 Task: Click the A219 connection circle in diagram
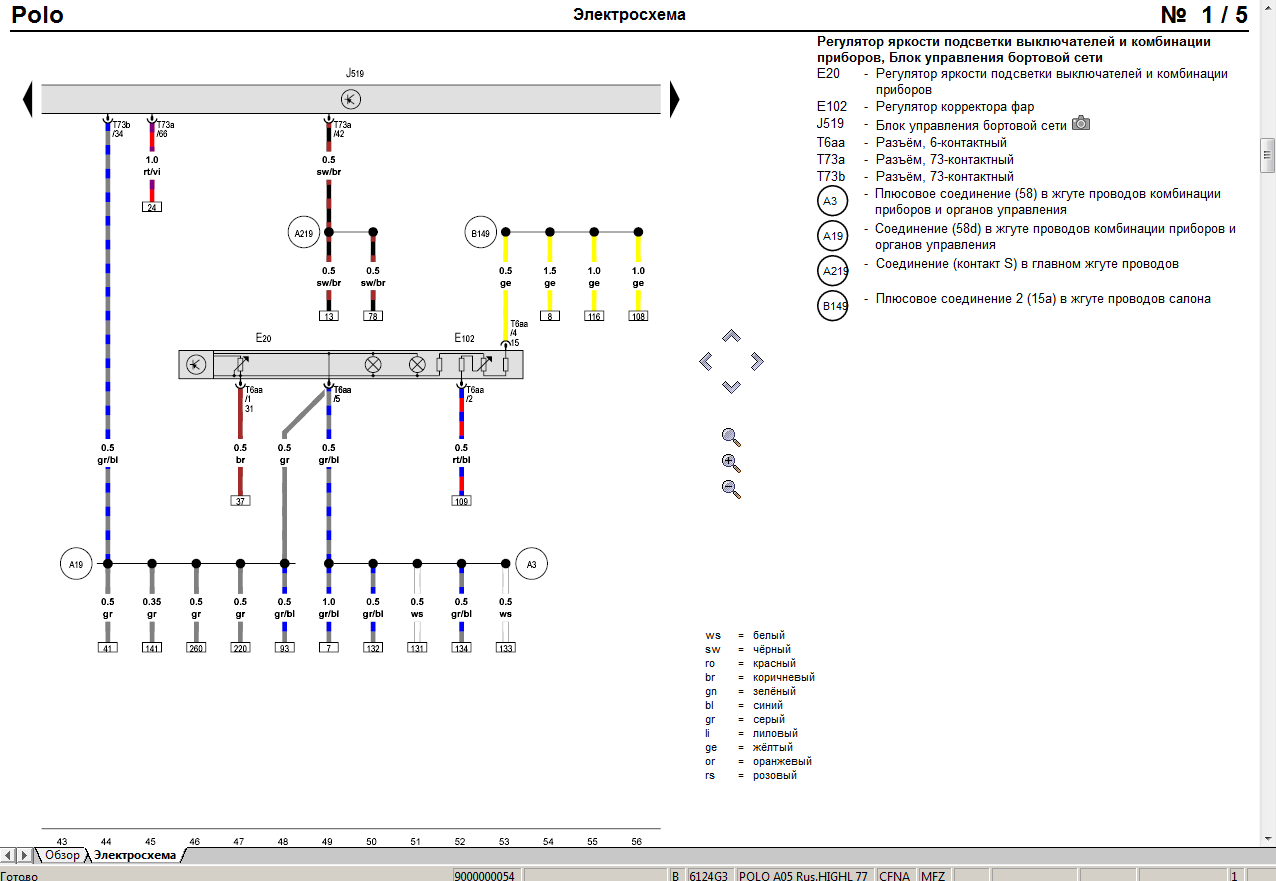pos(303,235)
